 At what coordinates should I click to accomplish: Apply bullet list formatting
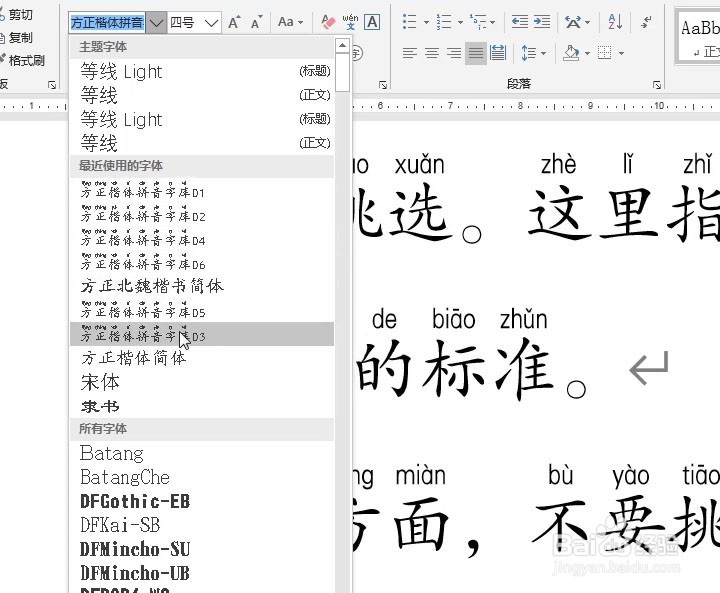tap(409, 22)
